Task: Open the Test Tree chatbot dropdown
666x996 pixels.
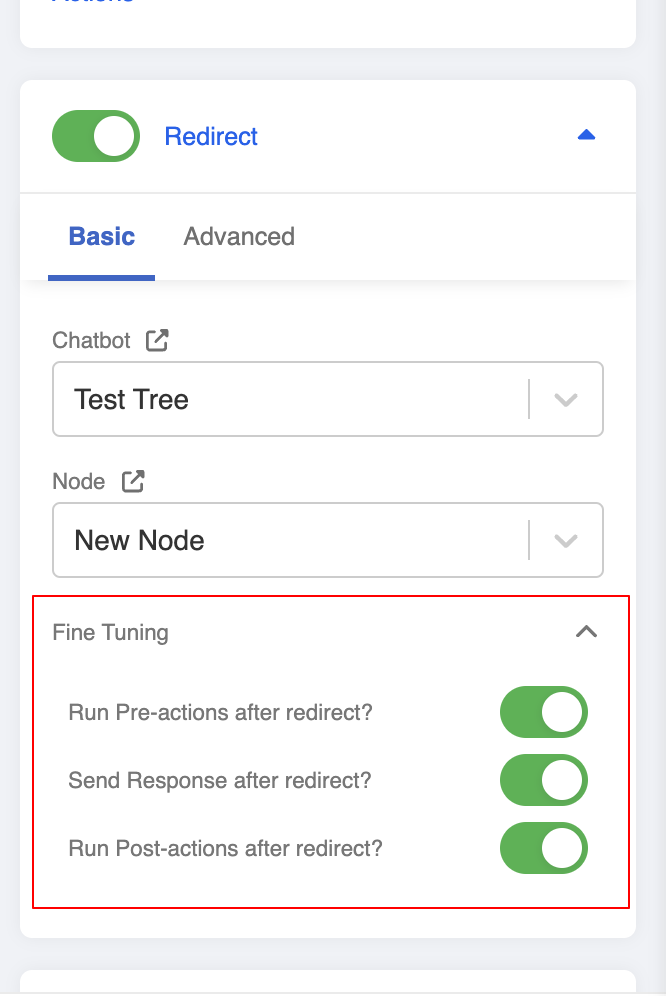Action: click(x=290, y=400)
